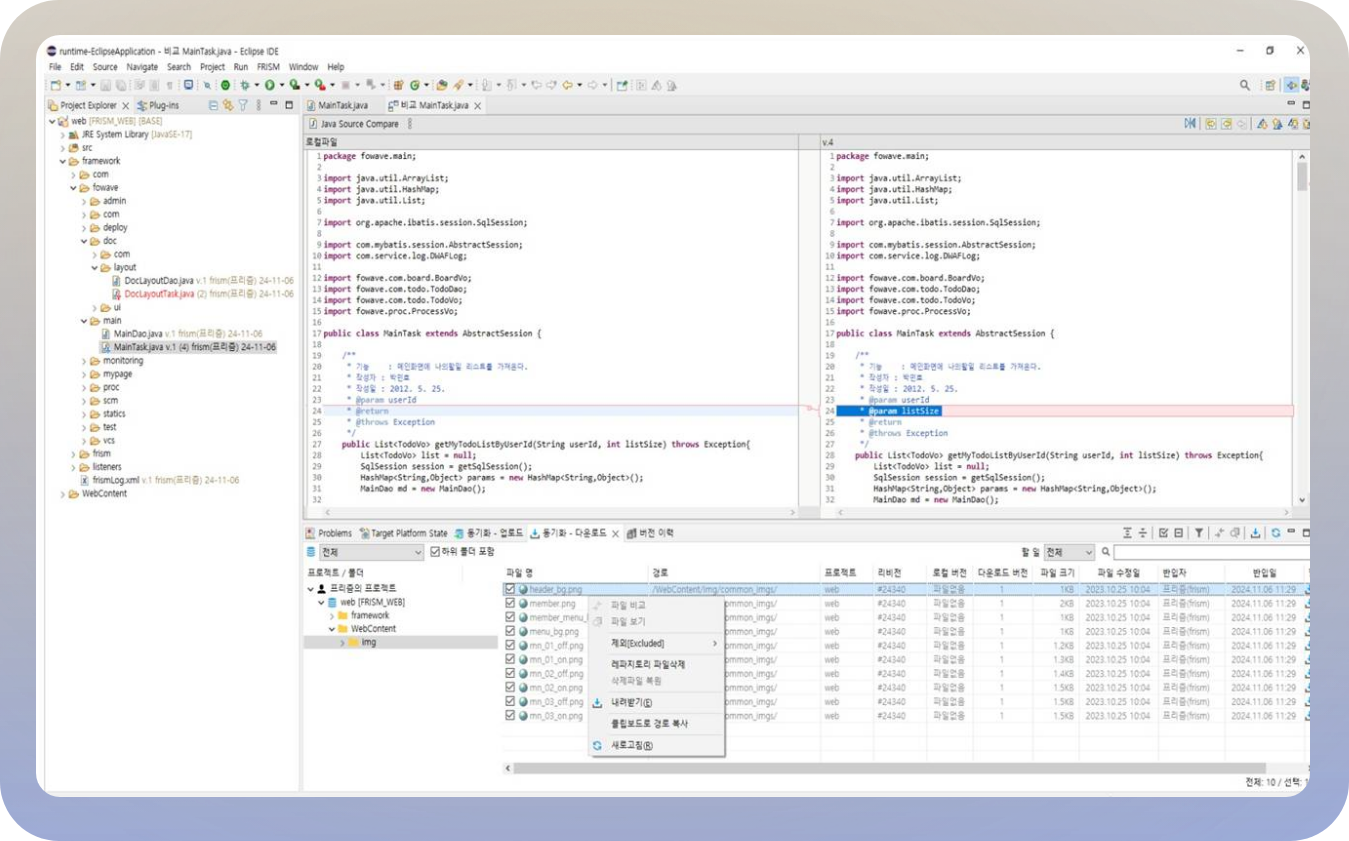Expand the img folder in sync tree

click(x=342, y=643)
